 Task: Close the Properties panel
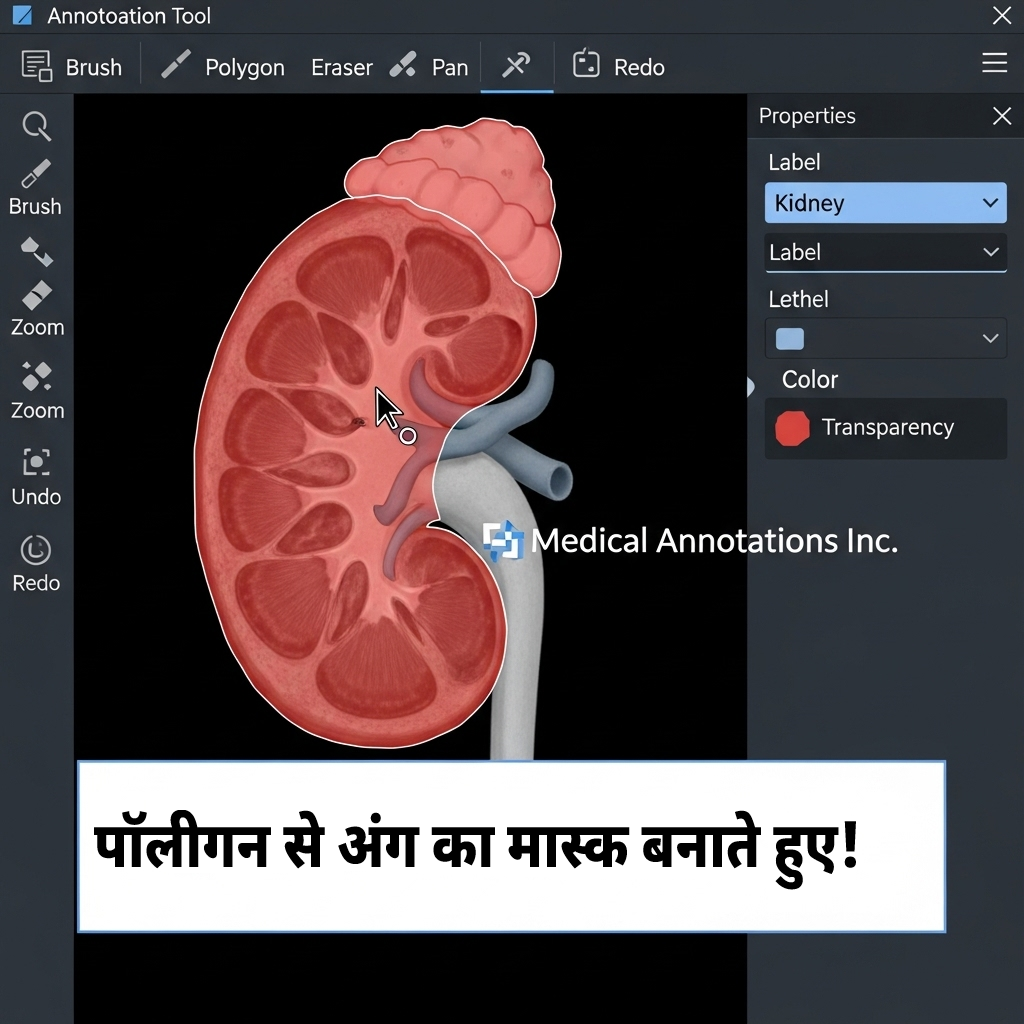point(1002,116)
